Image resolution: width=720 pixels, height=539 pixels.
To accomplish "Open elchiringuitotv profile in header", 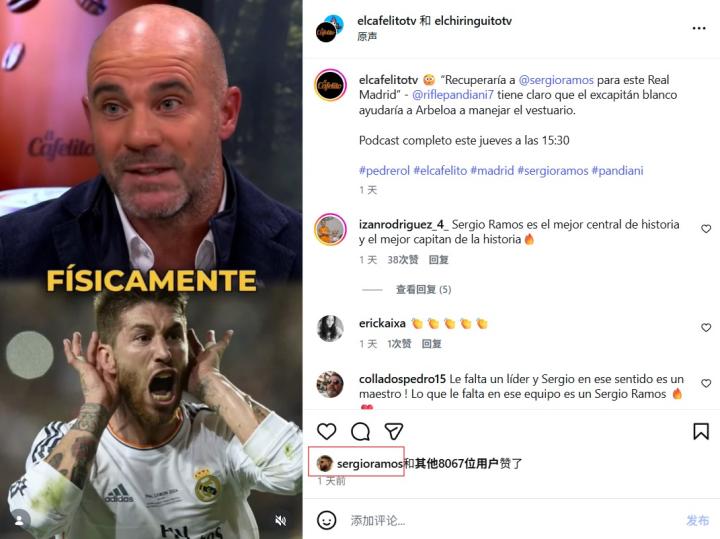I will coord(472,21).
